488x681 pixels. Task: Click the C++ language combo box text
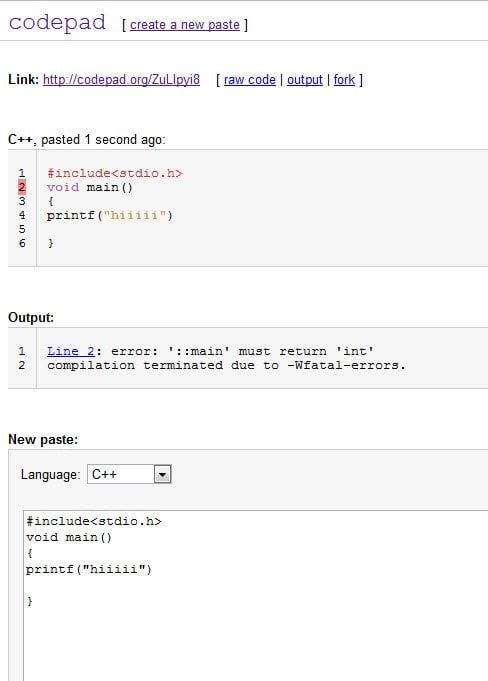pyautogui.click(x=121, y=474)
